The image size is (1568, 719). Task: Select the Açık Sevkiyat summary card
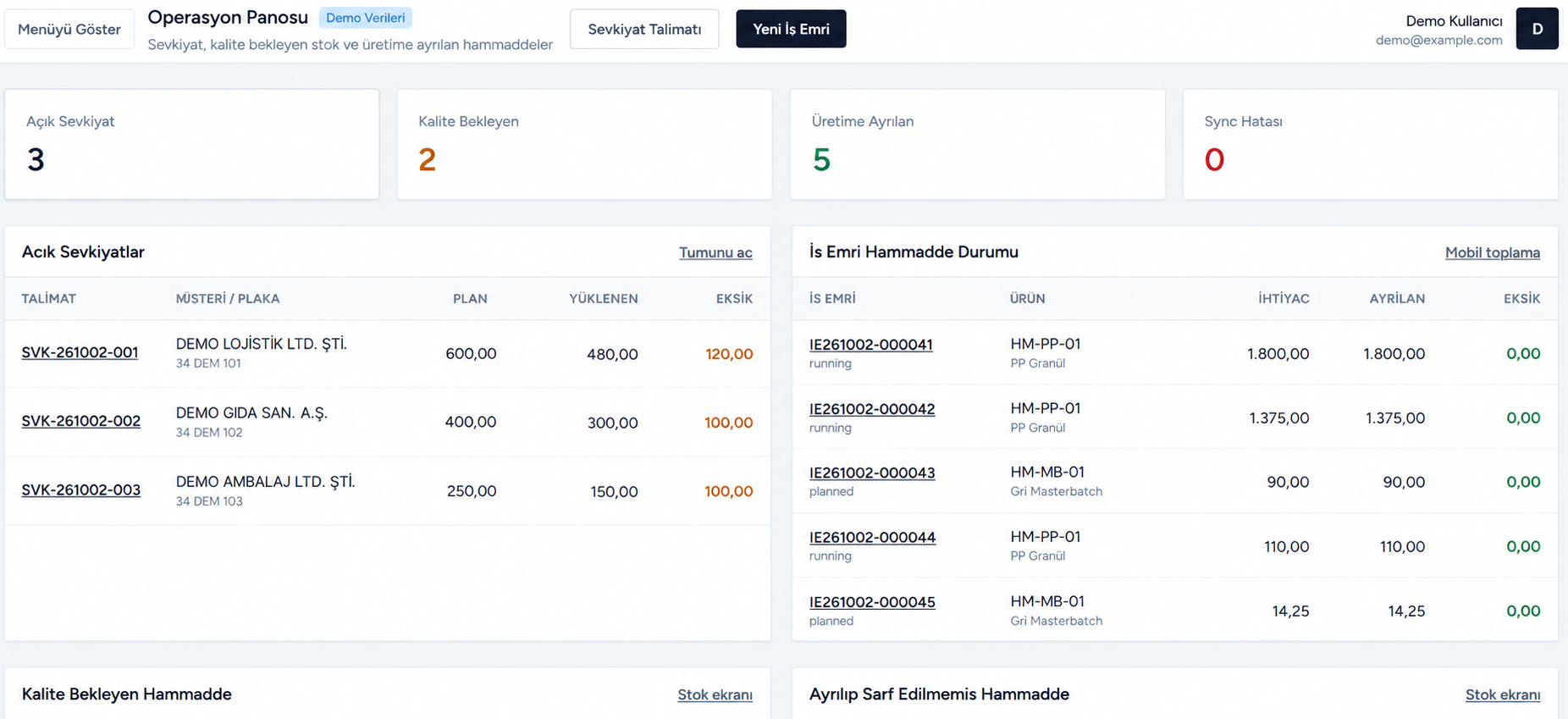(192, 145)
